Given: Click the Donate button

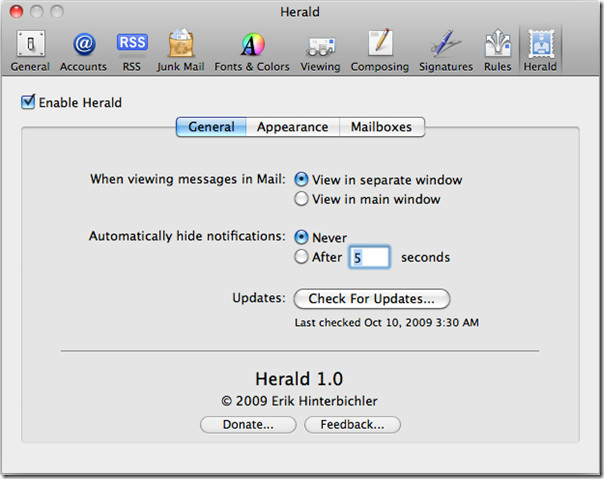Looking at the screenshot, I should tap(248, 424).
